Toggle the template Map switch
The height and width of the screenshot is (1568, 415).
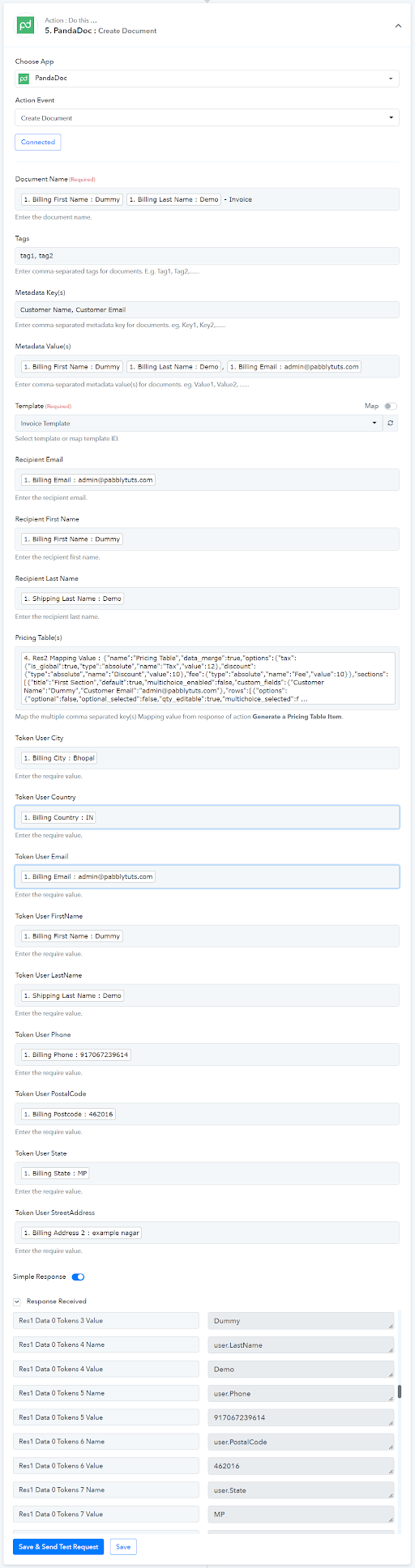(x=391, y=406)
